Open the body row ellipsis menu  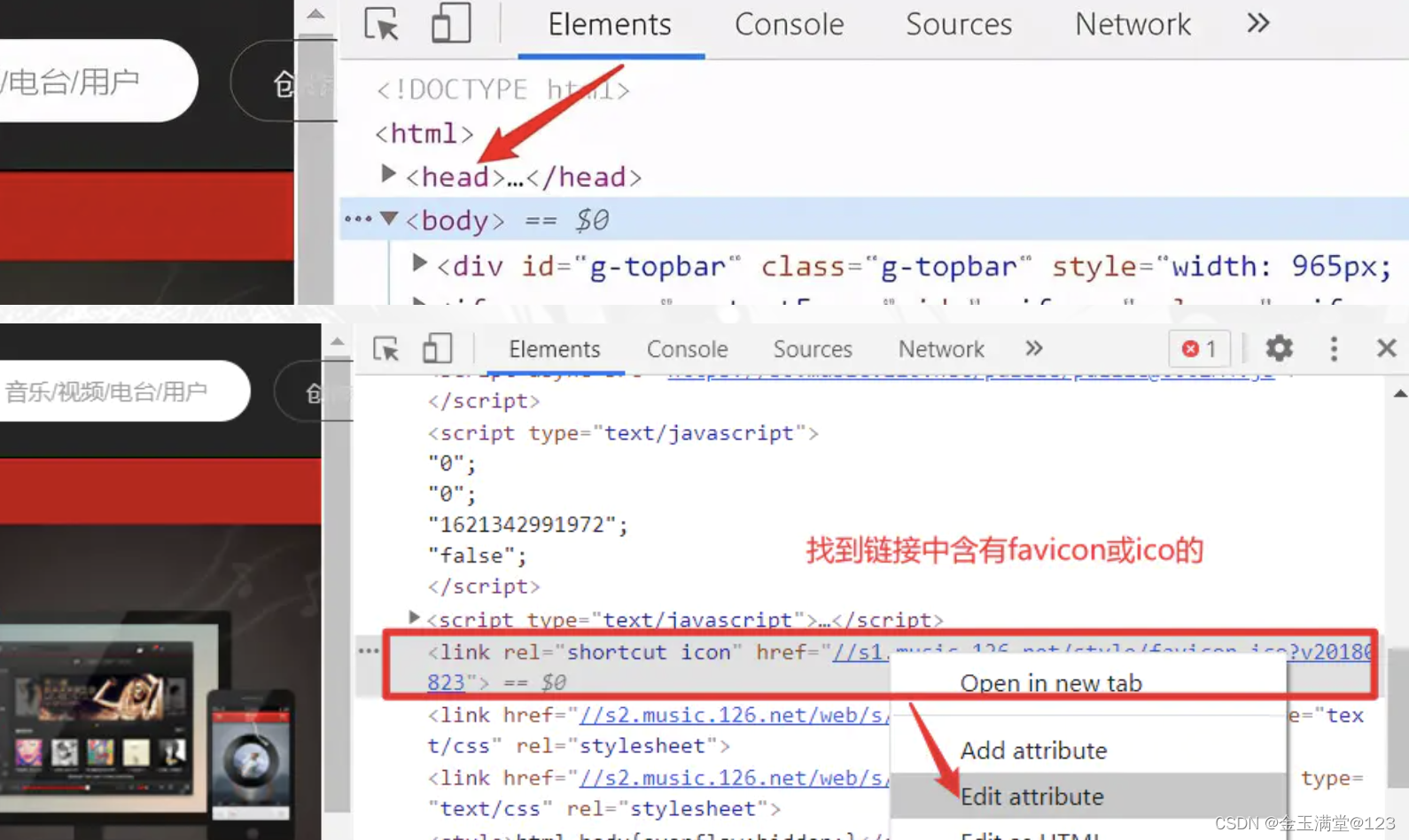tap(358, 219)
